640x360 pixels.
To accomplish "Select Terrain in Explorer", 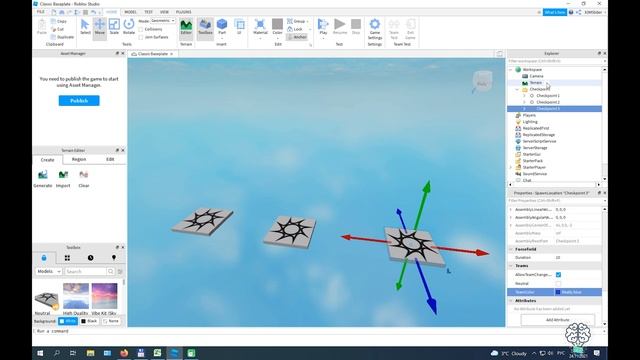I will 536,82.
